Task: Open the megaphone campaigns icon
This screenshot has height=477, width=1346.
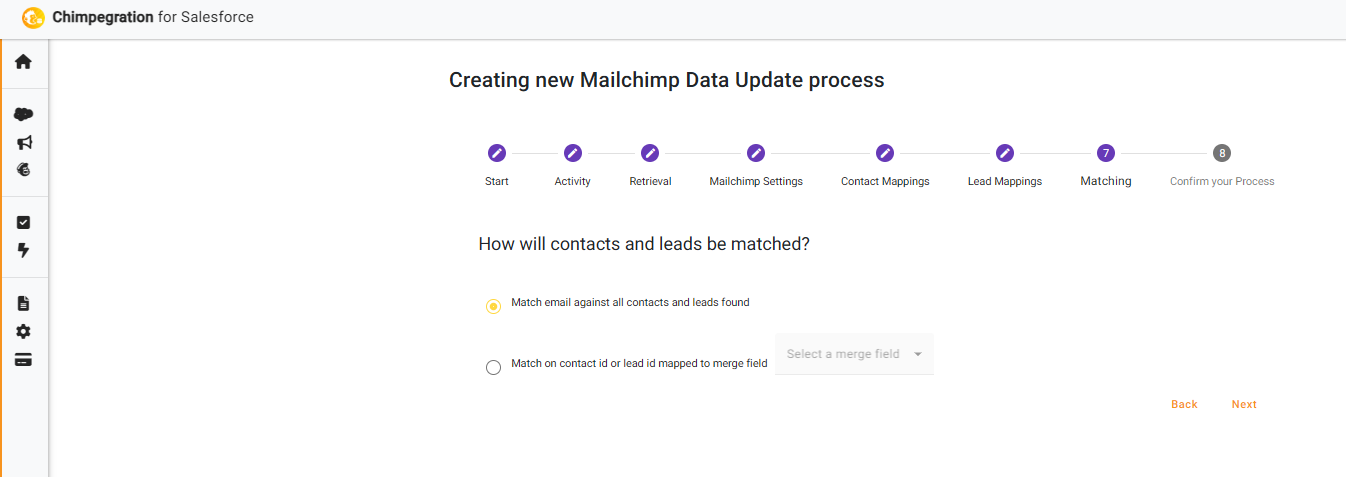Action: point(24,142)
